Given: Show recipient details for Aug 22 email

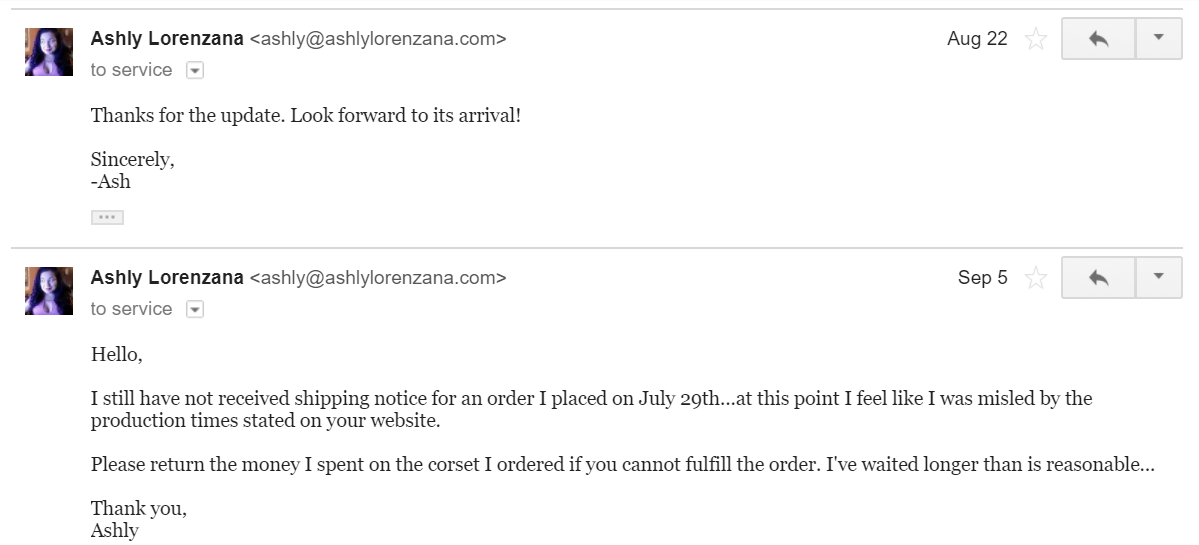Looking at the screenshot, I should click(x=195, y=70).
